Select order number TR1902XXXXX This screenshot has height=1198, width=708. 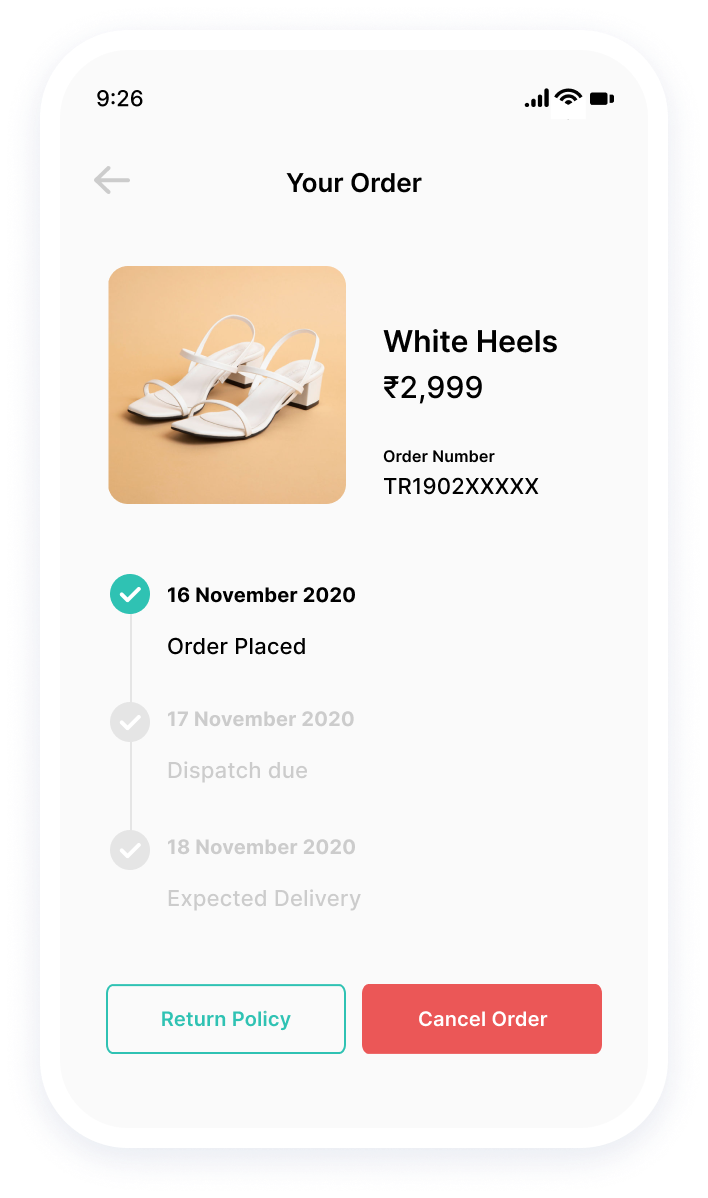coord(461,486)
